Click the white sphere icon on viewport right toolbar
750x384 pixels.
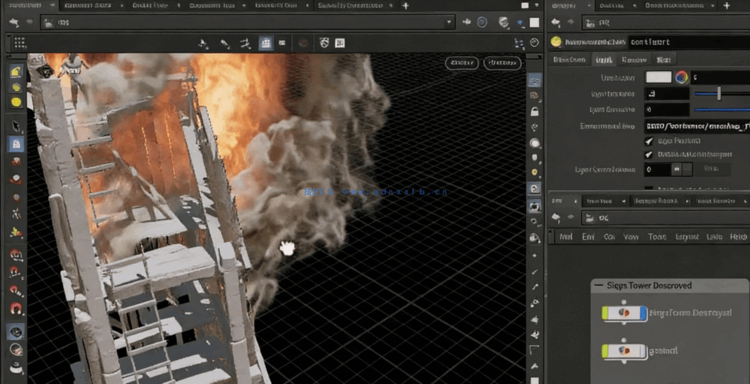point(535,143)
